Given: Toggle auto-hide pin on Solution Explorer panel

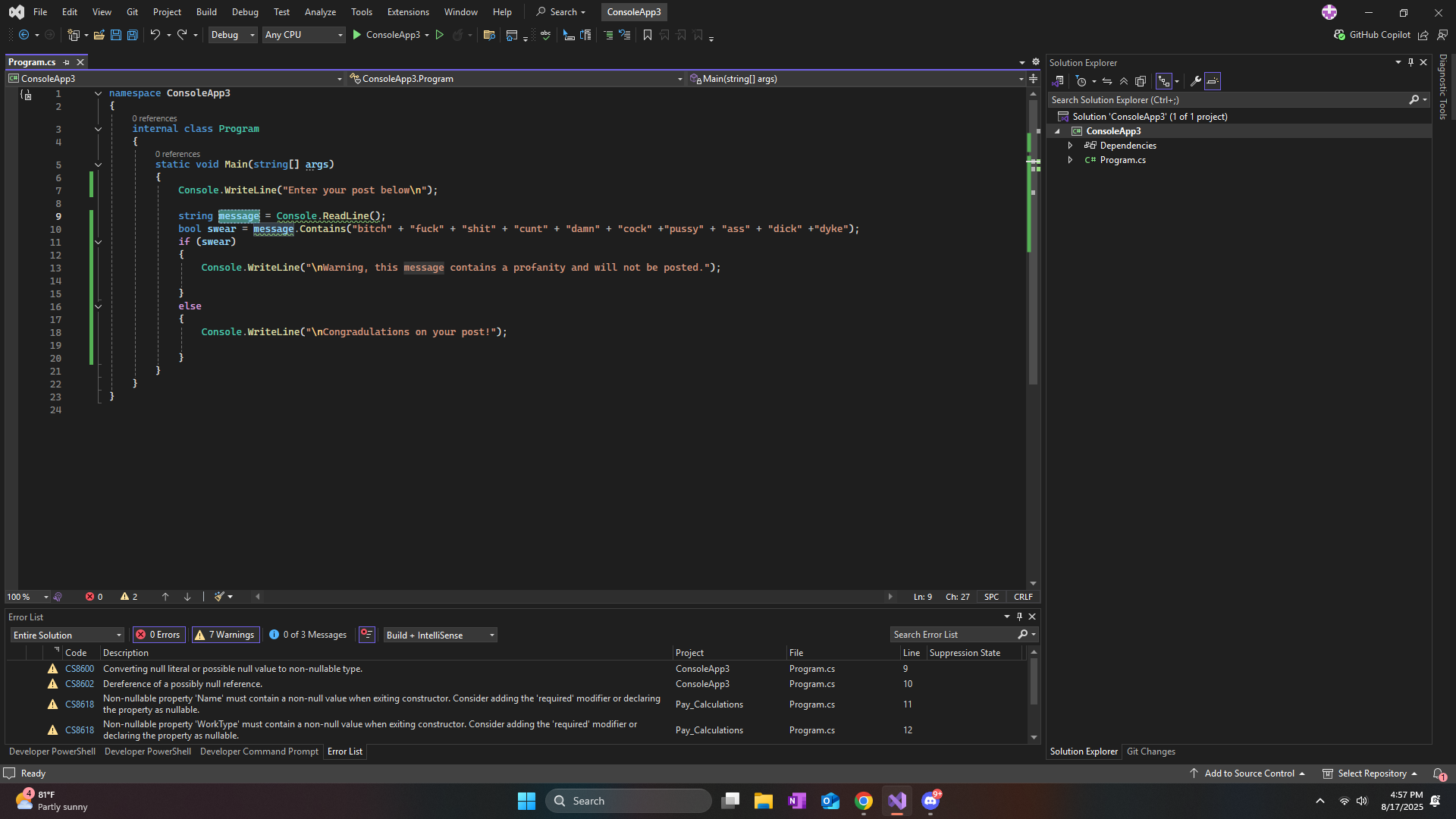Looking at the screenshot, I should 1410,62.
